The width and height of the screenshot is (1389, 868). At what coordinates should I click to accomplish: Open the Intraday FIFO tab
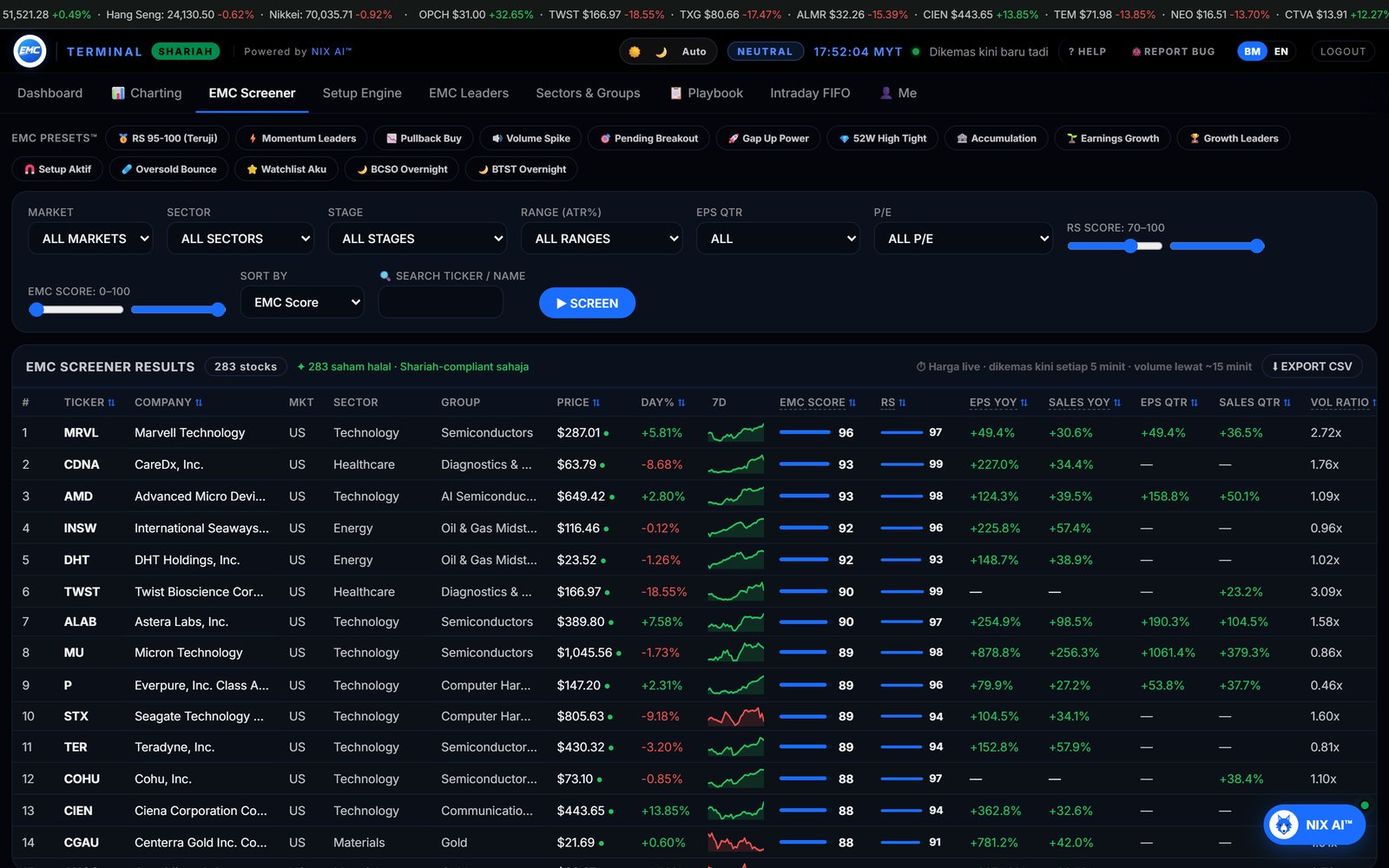pos(810,93)
